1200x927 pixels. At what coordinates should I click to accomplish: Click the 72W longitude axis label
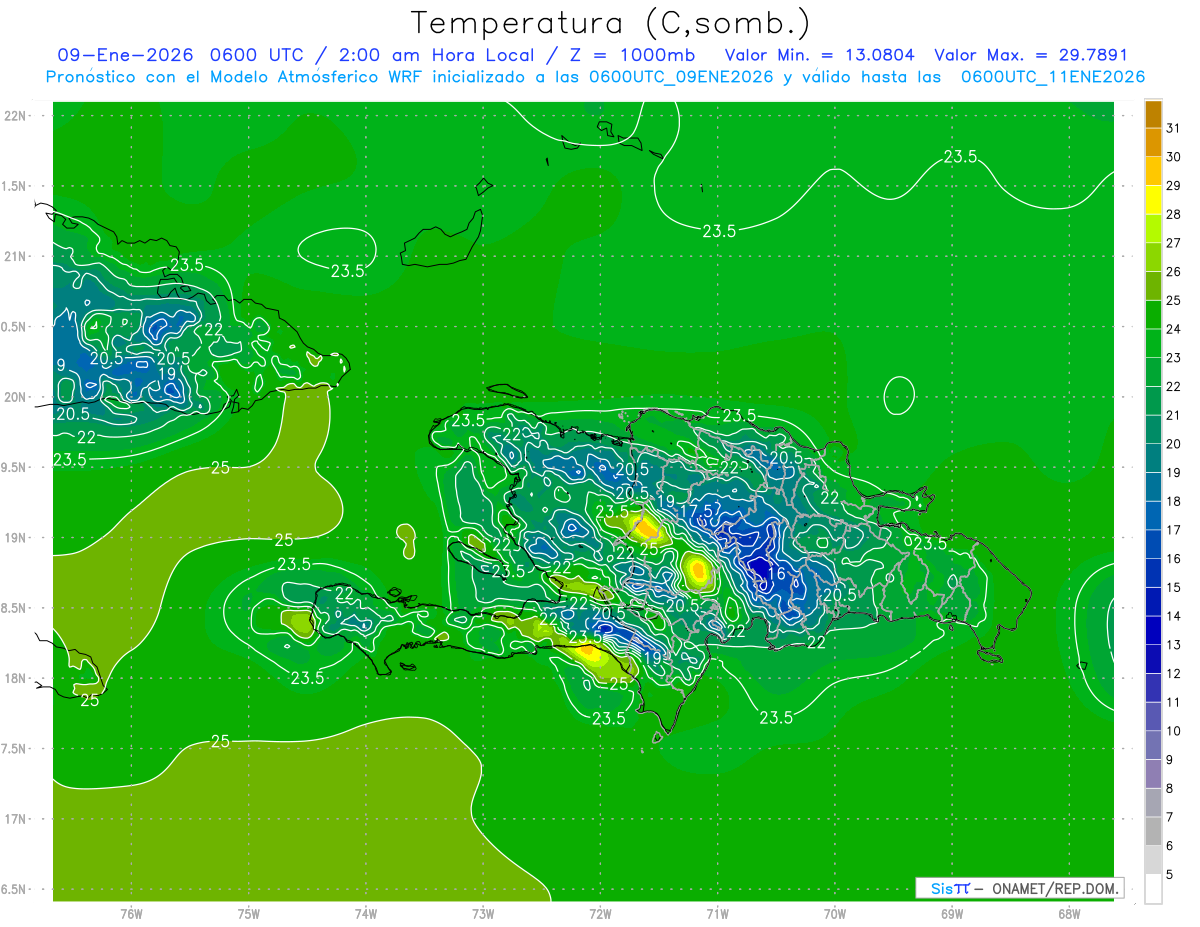[x=601, y=913]
